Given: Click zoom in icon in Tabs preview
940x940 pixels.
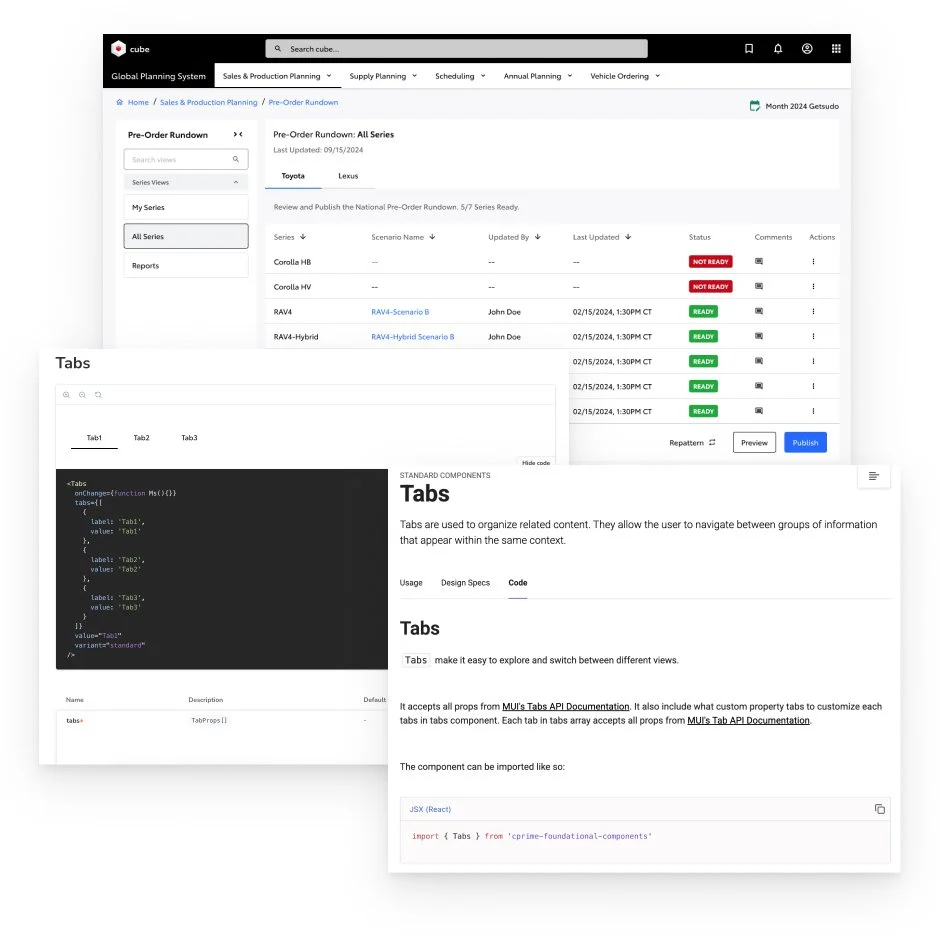Looking at the screenshot, I should click(x=67, y=395).
